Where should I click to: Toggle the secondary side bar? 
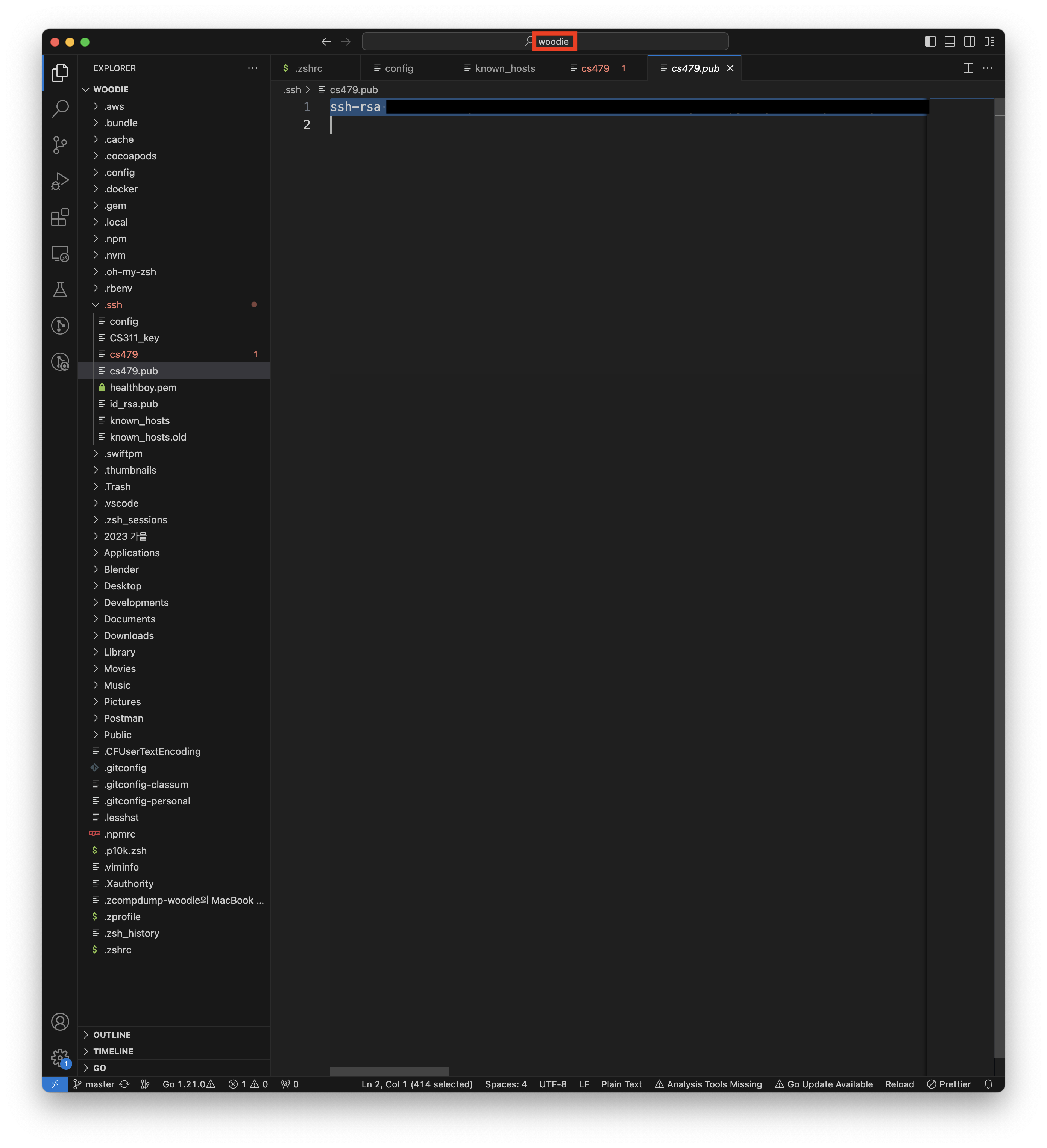[969, 42]
